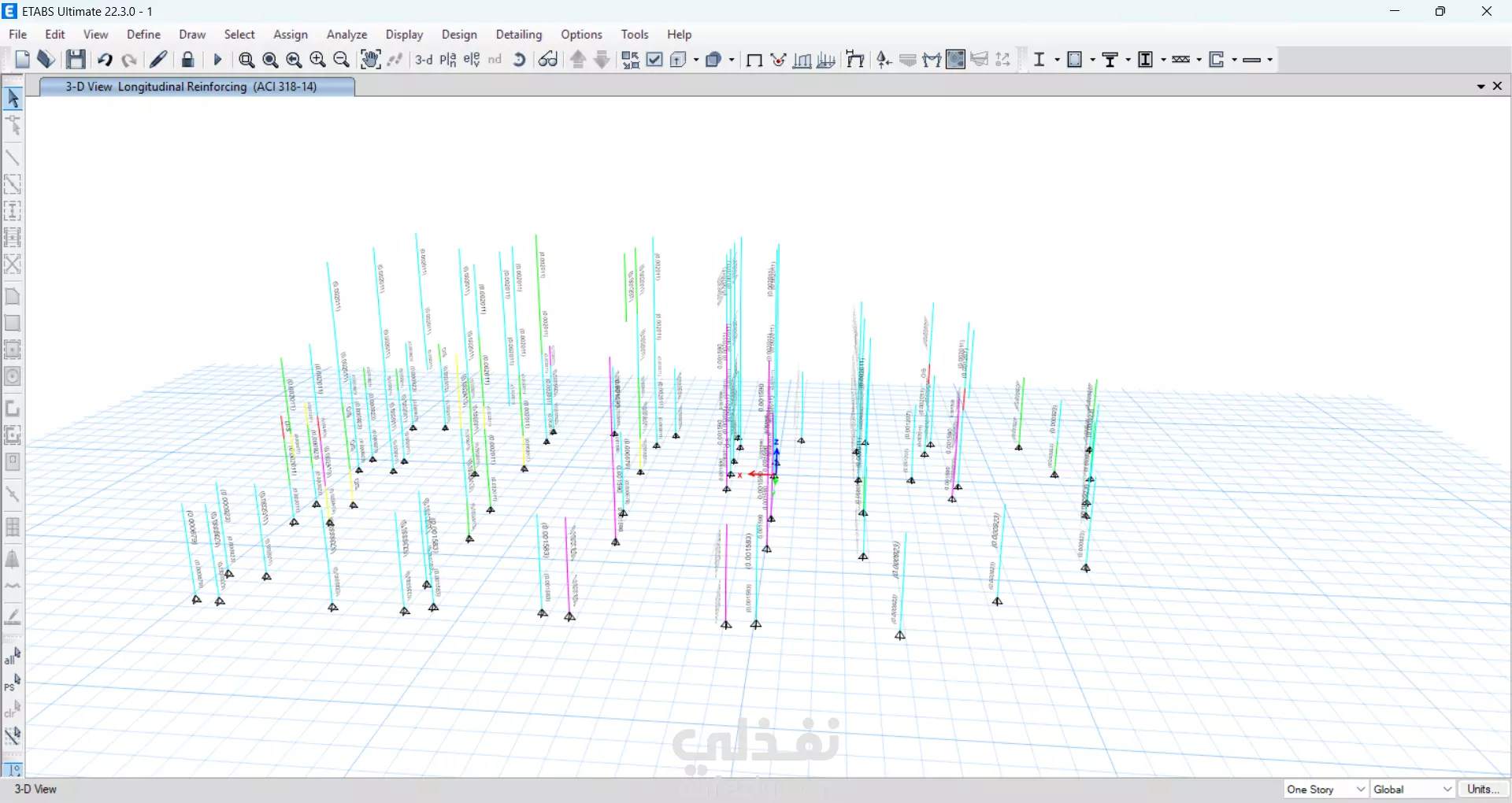Viewport: 1512px width, 803px height.
Task: Open the One Story dropdown
Action: (1326, 790)
